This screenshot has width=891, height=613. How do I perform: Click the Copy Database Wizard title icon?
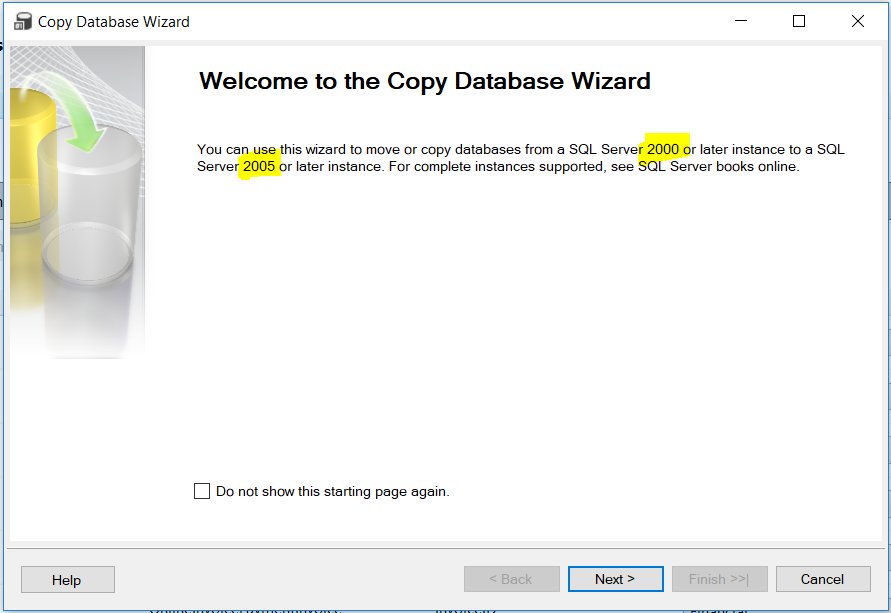(x=23, y=22)
